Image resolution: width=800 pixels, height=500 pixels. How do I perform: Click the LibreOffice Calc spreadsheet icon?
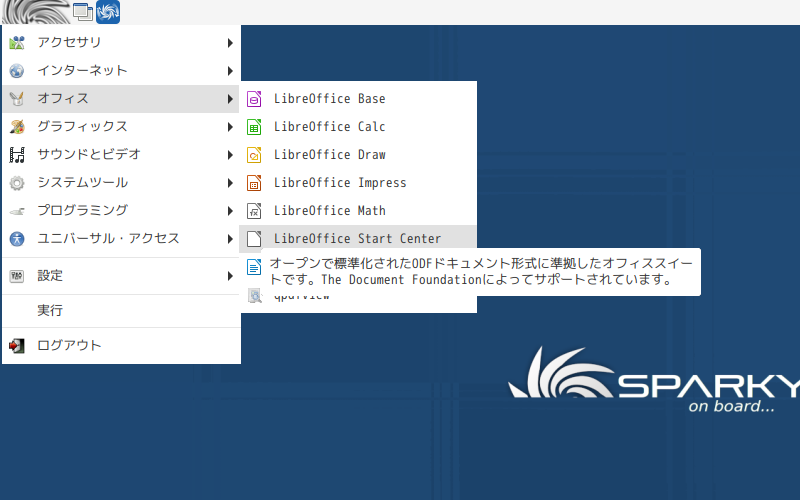click(x=254, y=127)
